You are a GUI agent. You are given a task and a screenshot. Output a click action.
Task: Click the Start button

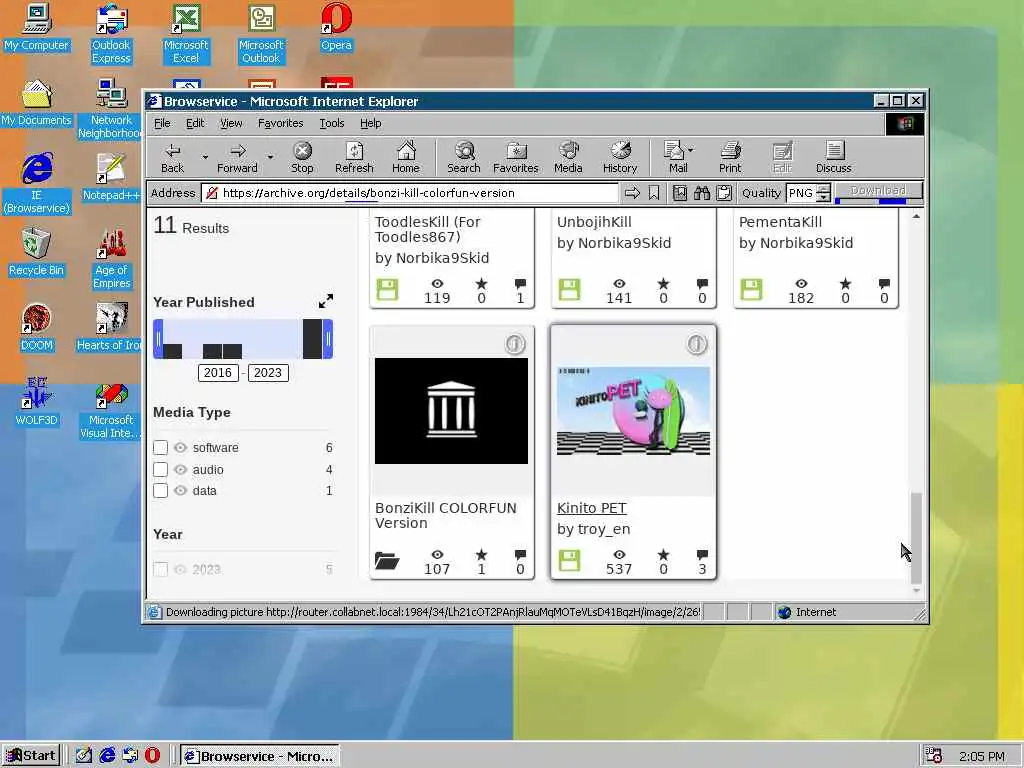point(31,756)
